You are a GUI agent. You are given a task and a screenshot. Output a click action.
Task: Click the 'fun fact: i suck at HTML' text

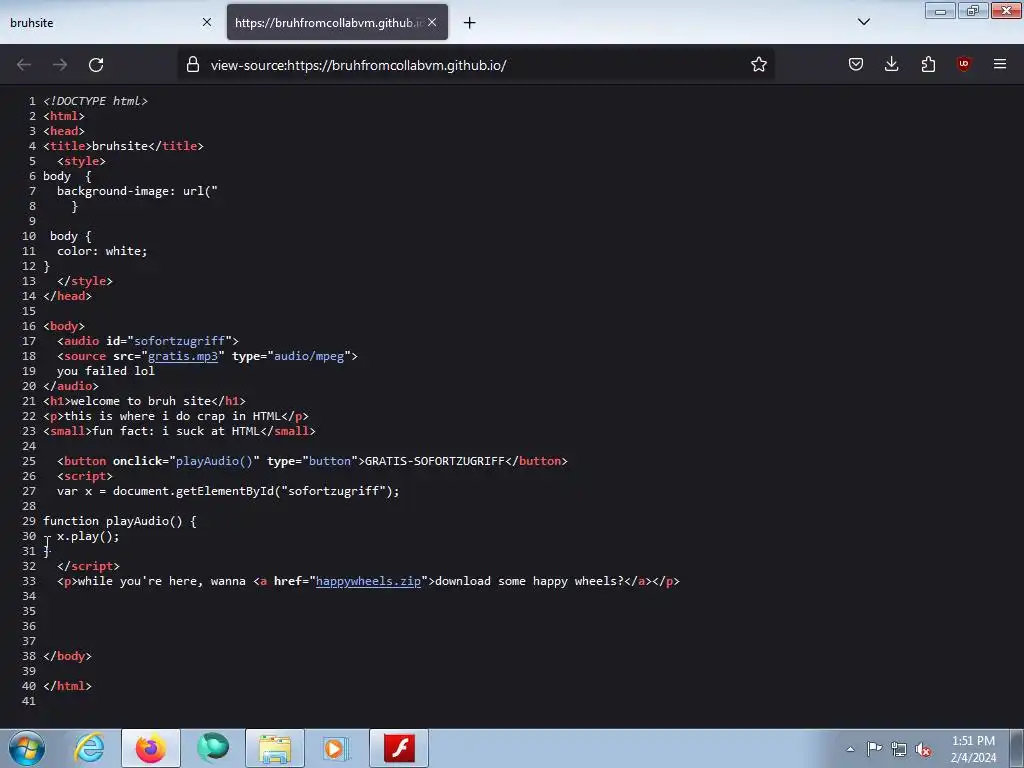pos(176,431)
